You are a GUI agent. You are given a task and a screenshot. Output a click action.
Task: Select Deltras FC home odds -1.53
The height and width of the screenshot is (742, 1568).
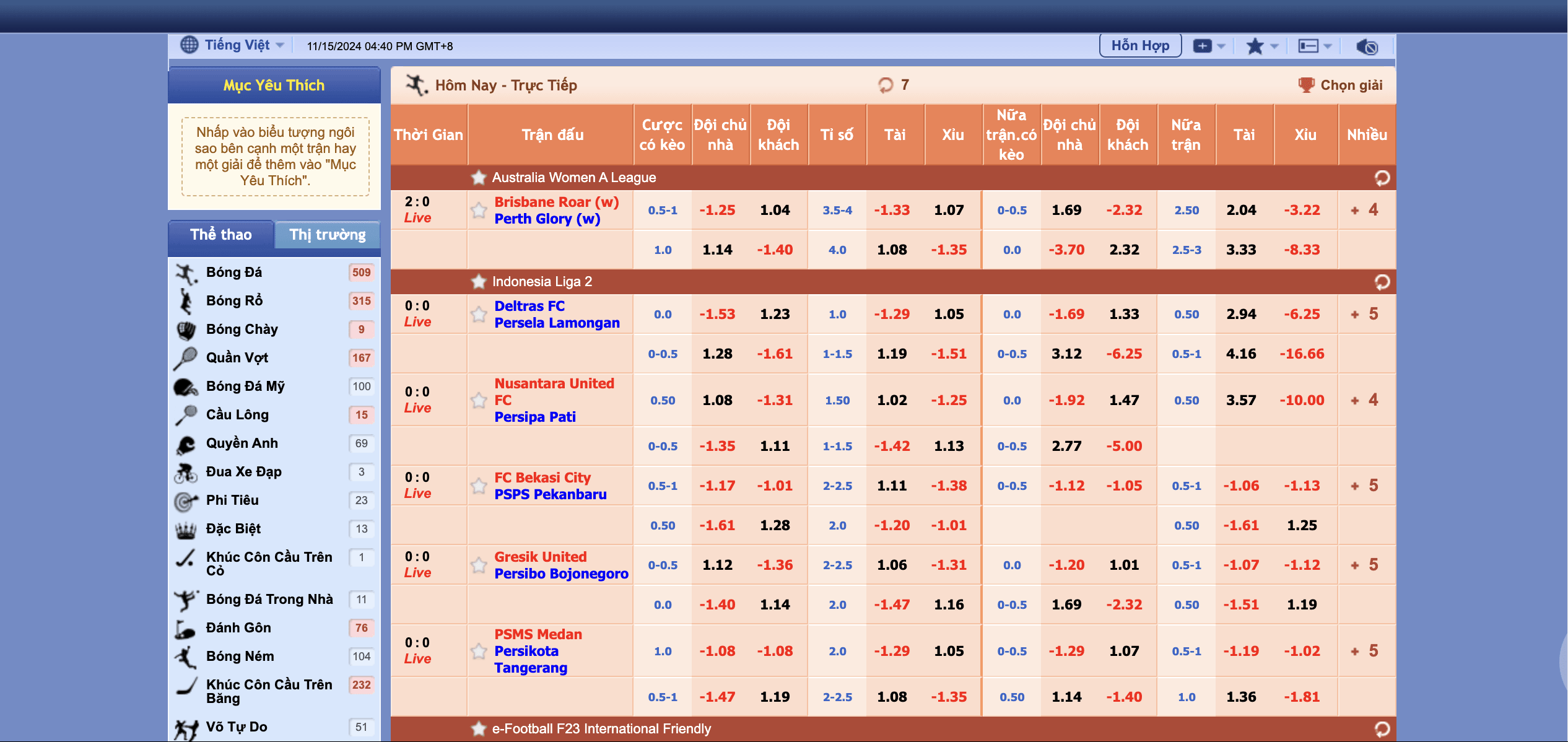tap(717, 315)
